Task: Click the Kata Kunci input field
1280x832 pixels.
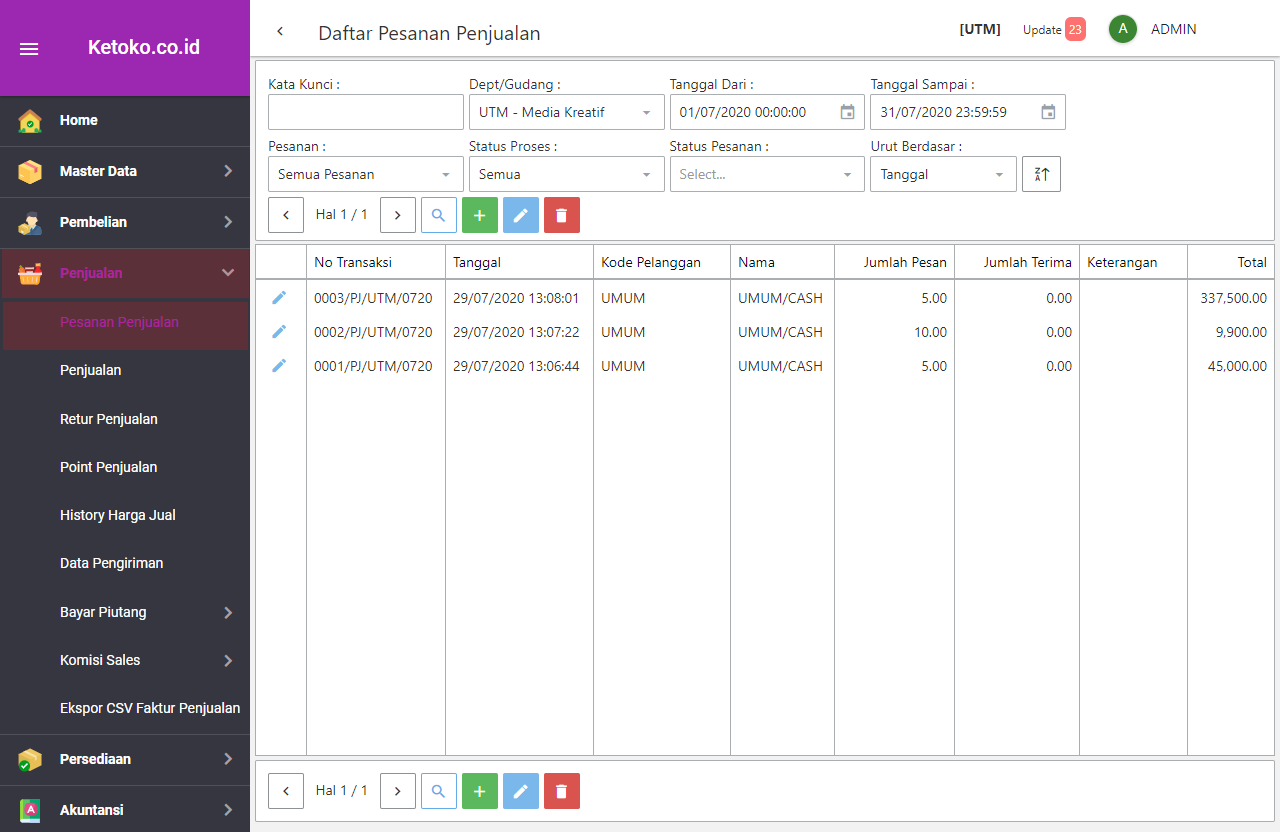Action: 365,112
